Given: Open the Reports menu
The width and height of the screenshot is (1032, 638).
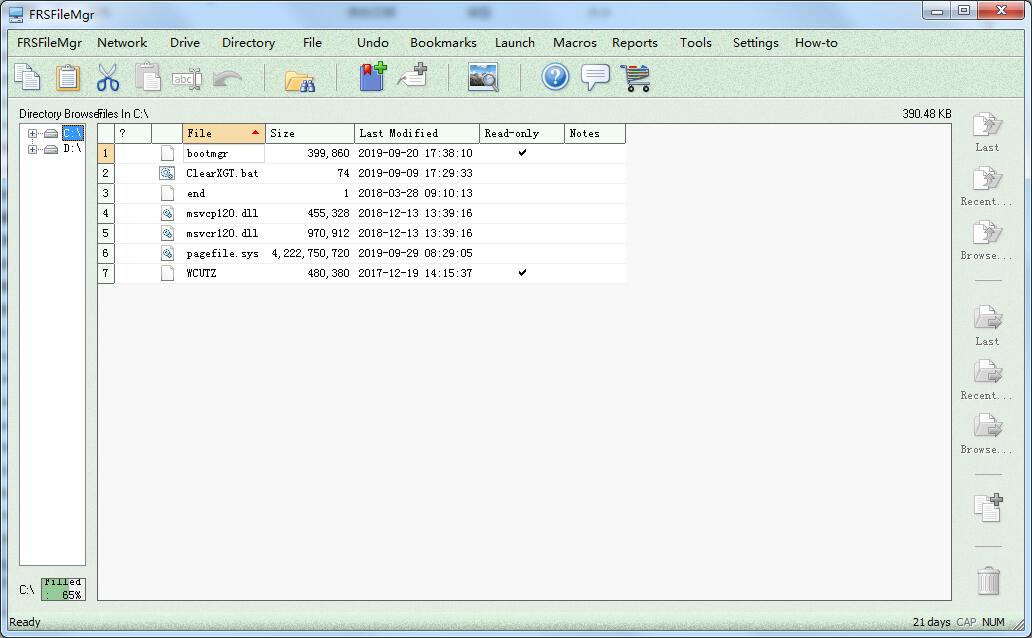Looking at the screenshot, I should (x=634, y=43).
